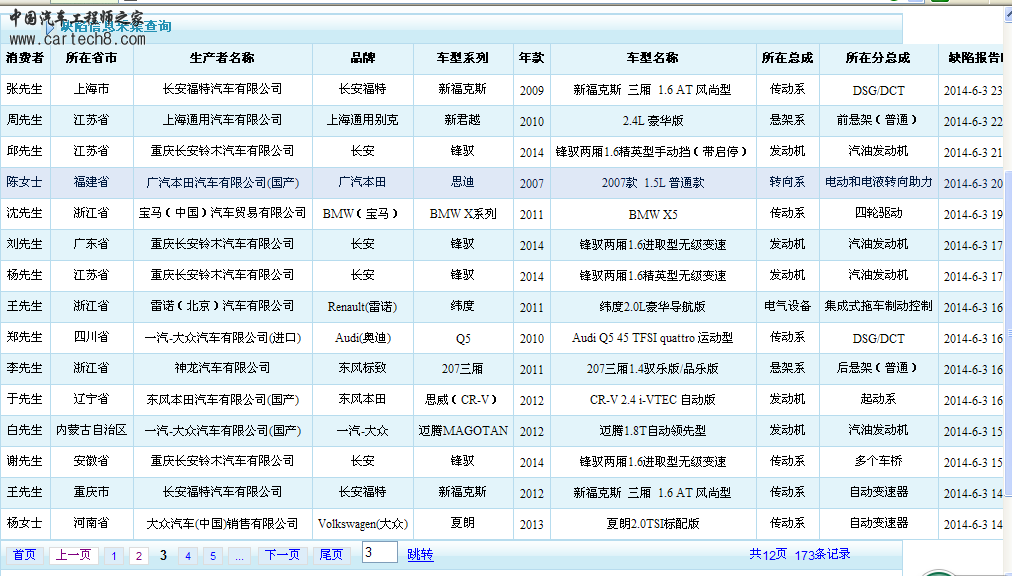The image size is (1012, 576).
Task: Select consumer 于先生 cell
Action: [25, 400]
